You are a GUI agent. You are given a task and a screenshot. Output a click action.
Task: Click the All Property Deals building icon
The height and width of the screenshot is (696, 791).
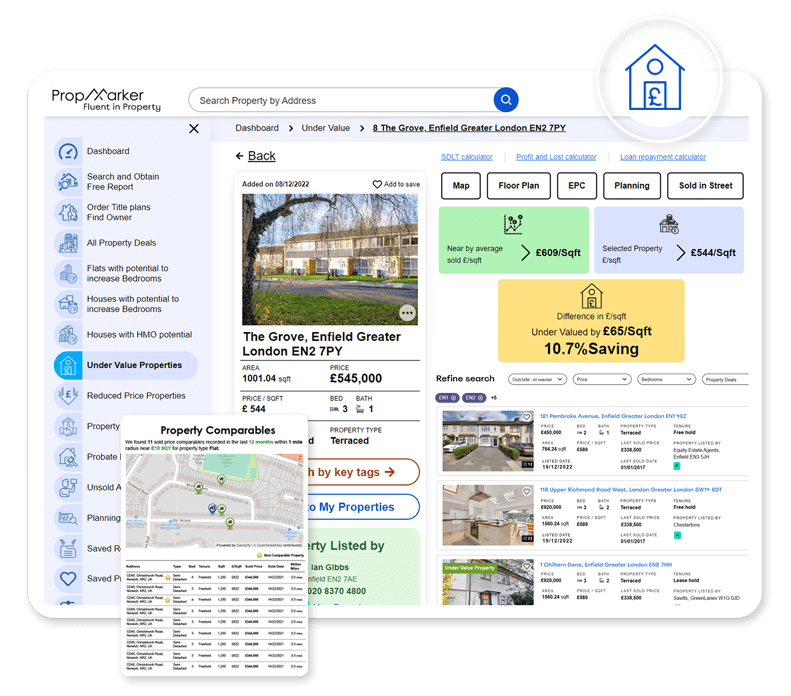68,243
